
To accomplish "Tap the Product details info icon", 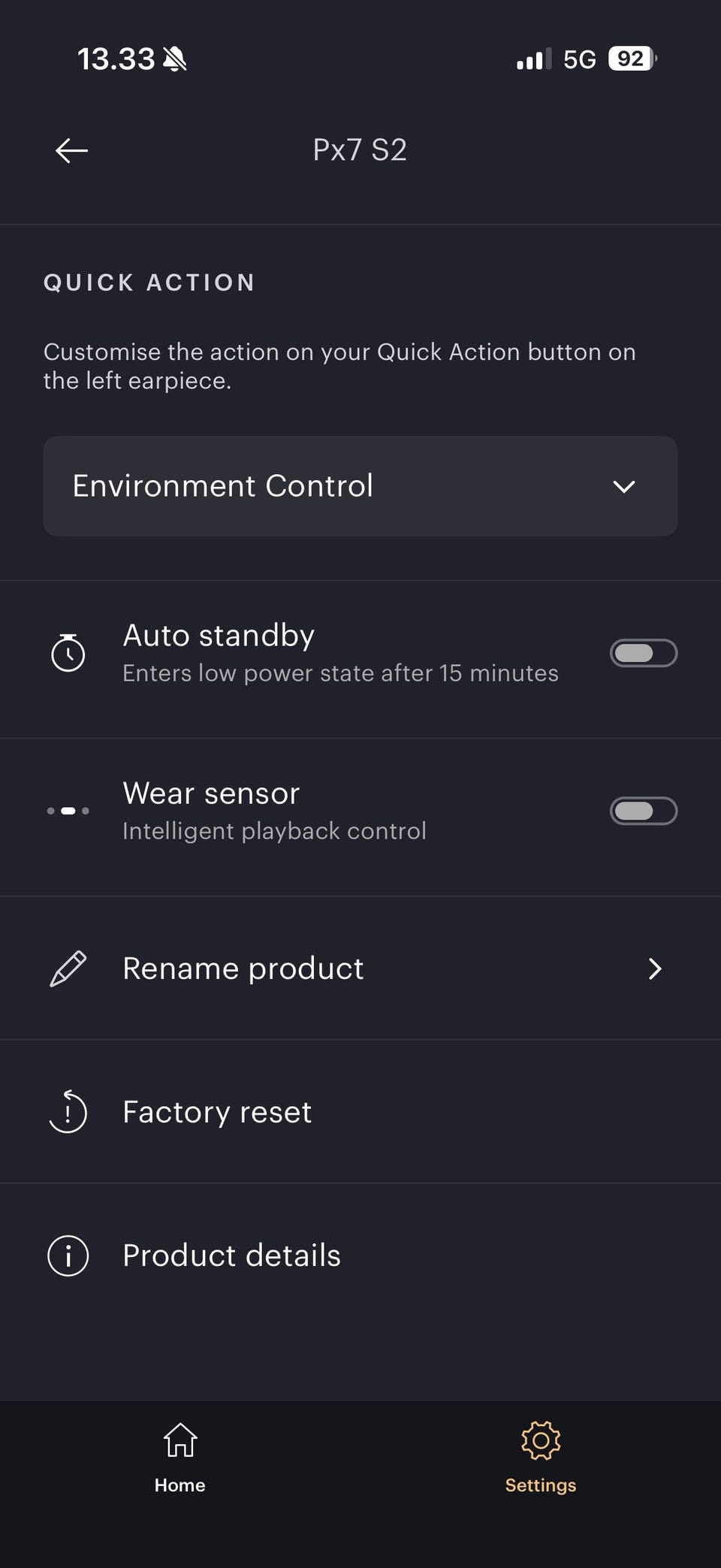I will (x=68, y=1255).
